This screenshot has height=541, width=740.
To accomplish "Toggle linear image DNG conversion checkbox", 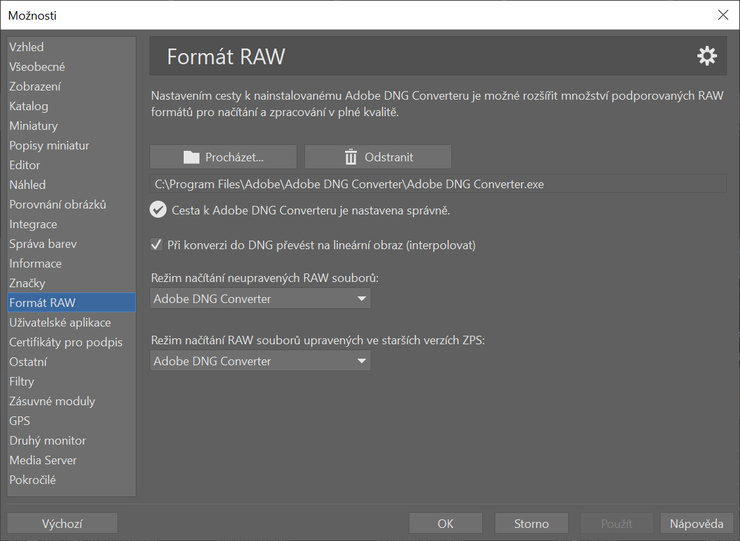I will click(x=156, y=245).
